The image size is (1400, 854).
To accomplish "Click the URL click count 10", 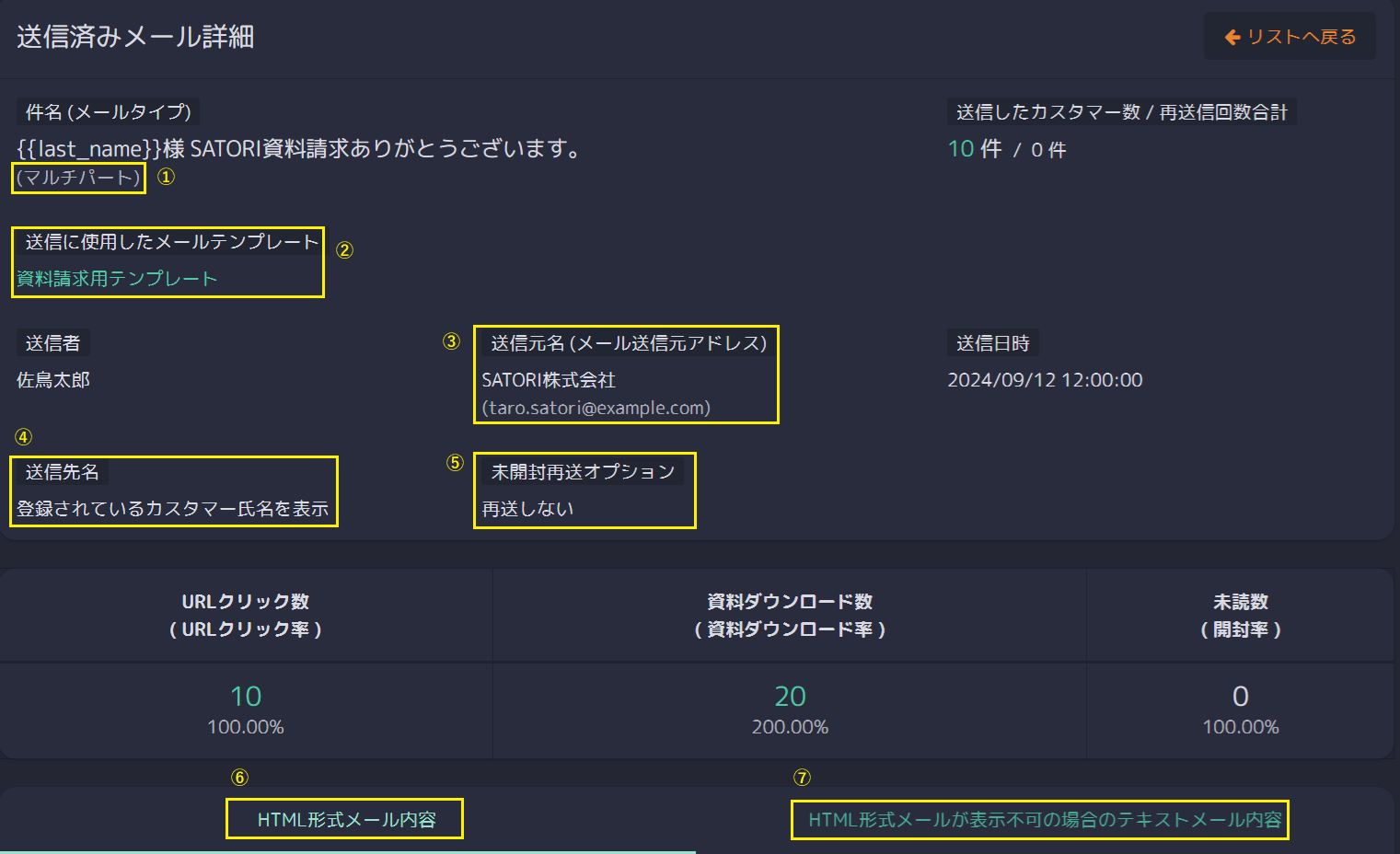I will (x=246, y=697).
